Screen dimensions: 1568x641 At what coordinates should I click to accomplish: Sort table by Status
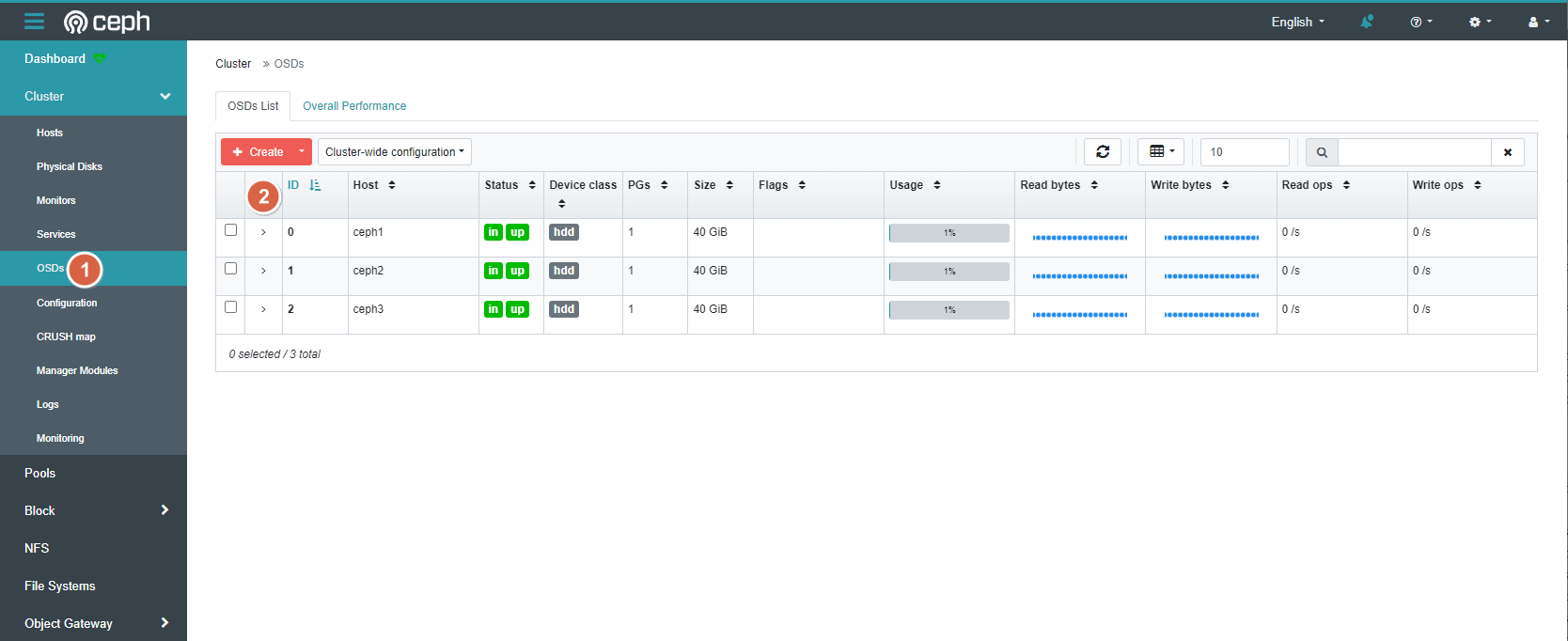pos(532,185)
